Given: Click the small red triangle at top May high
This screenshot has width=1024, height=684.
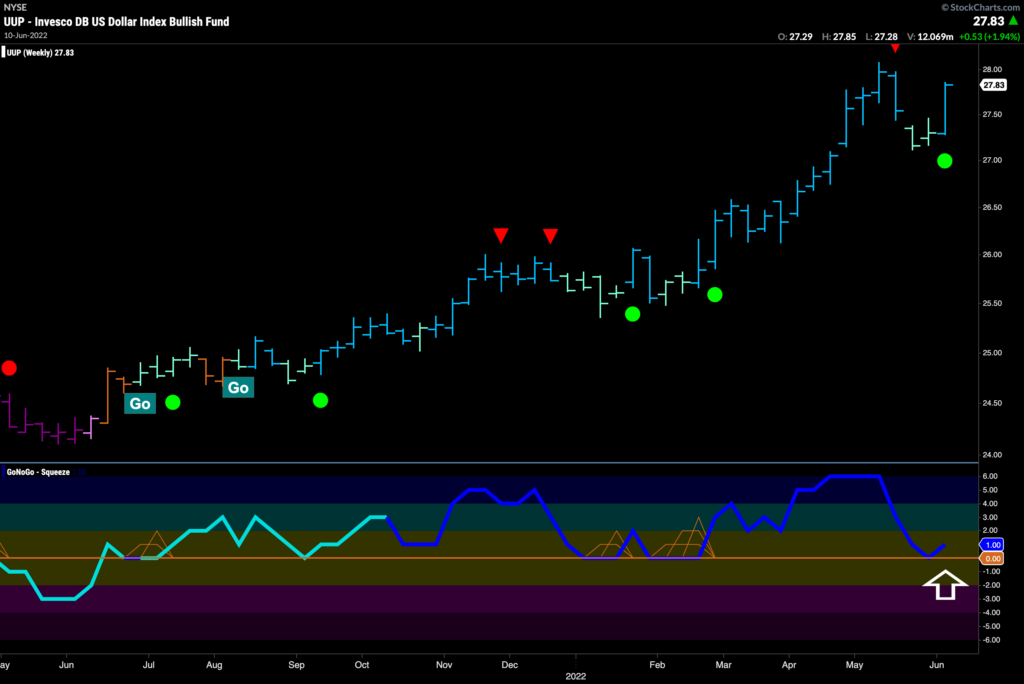Looking at the screenshot, I should click(x=895, y=48).
